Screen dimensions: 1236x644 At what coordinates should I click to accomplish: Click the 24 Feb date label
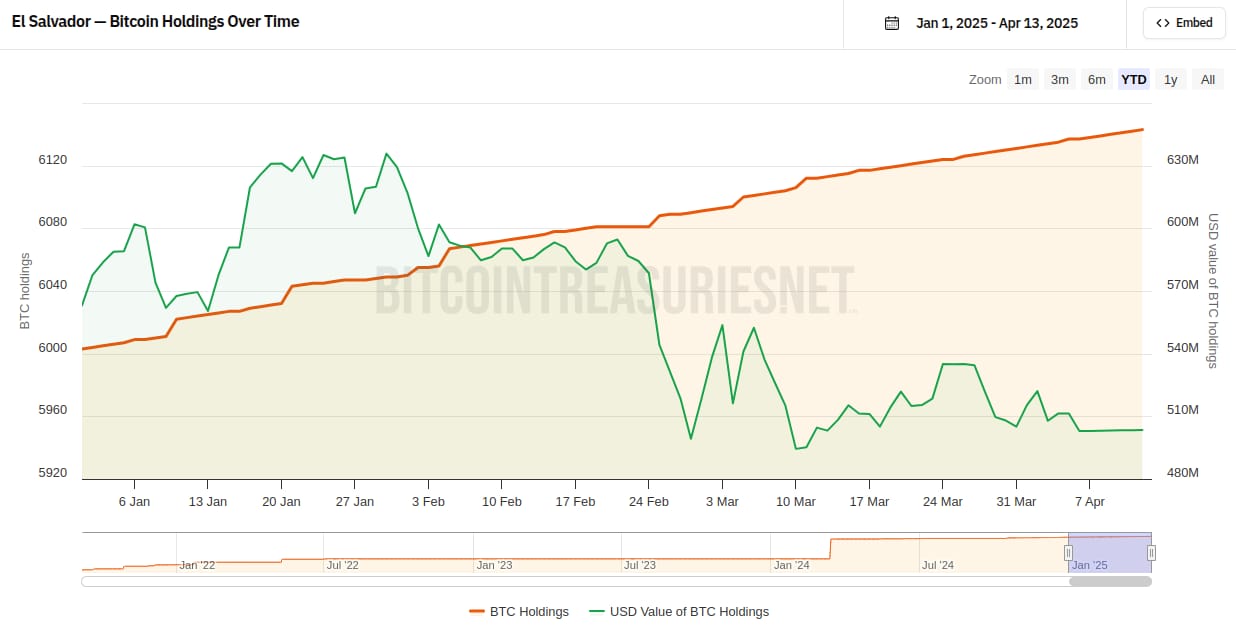click(x=649, y=501)
